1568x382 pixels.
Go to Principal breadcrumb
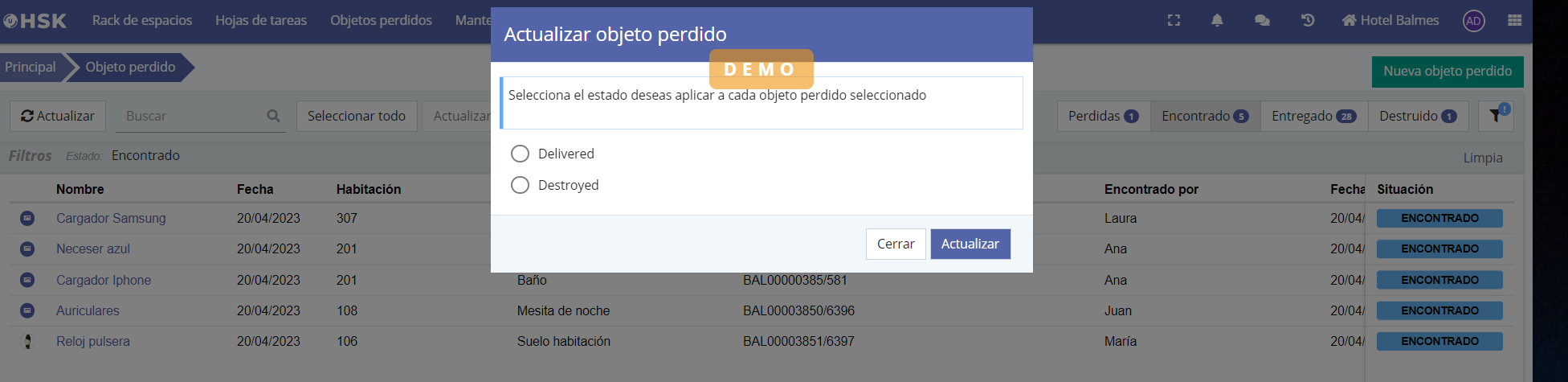tap(31, 67)
